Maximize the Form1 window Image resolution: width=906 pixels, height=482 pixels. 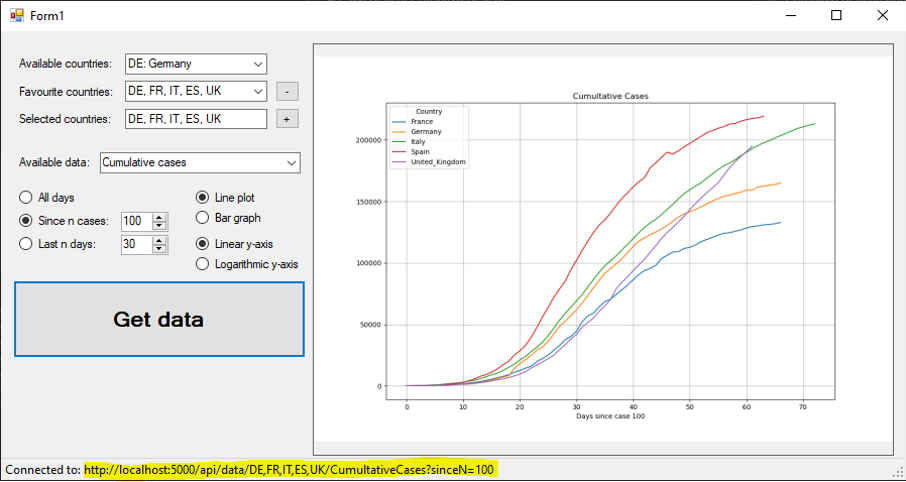(836, 16)
